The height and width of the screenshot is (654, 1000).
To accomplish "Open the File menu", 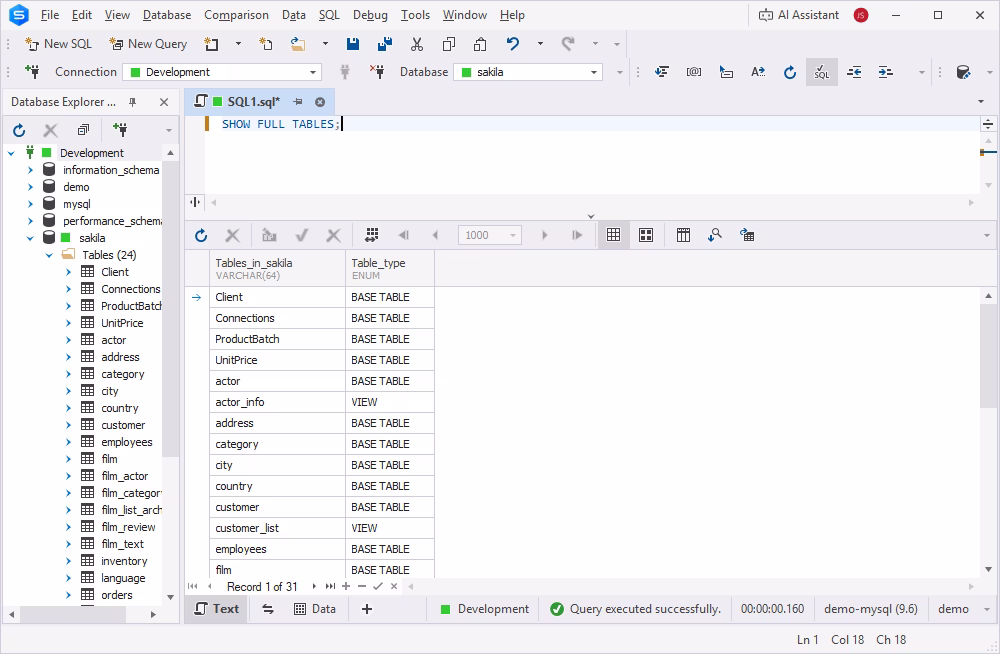I will [50, 15].
